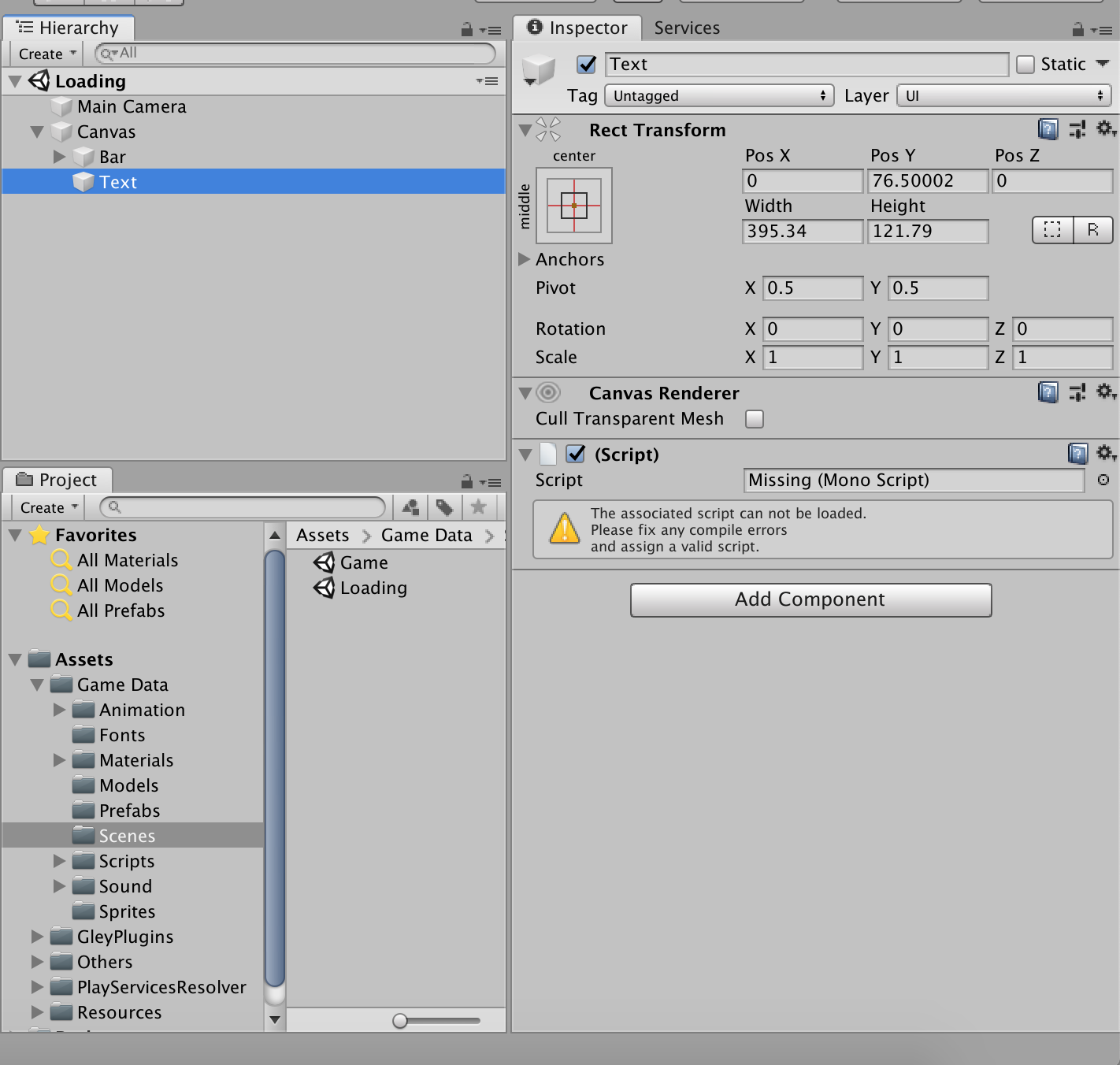Click the Inspector lock icon
1120x1065 pixels.
coord(1077,28)
